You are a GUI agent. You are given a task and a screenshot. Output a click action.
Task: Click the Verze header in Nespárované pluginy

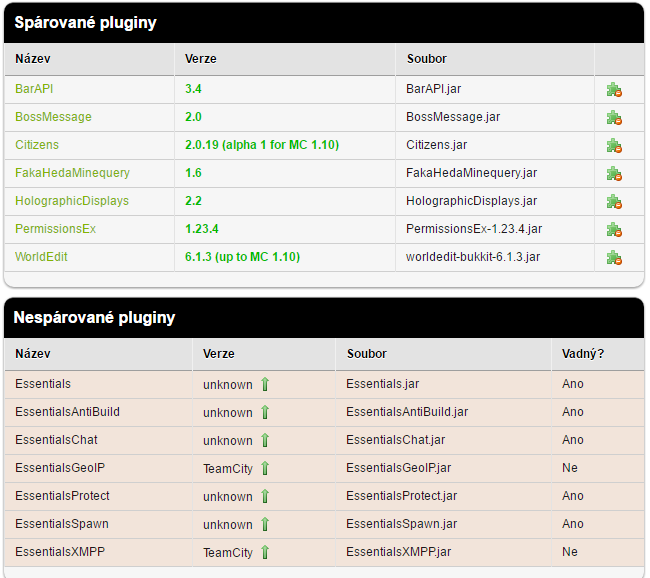click(x=218, y=354)
